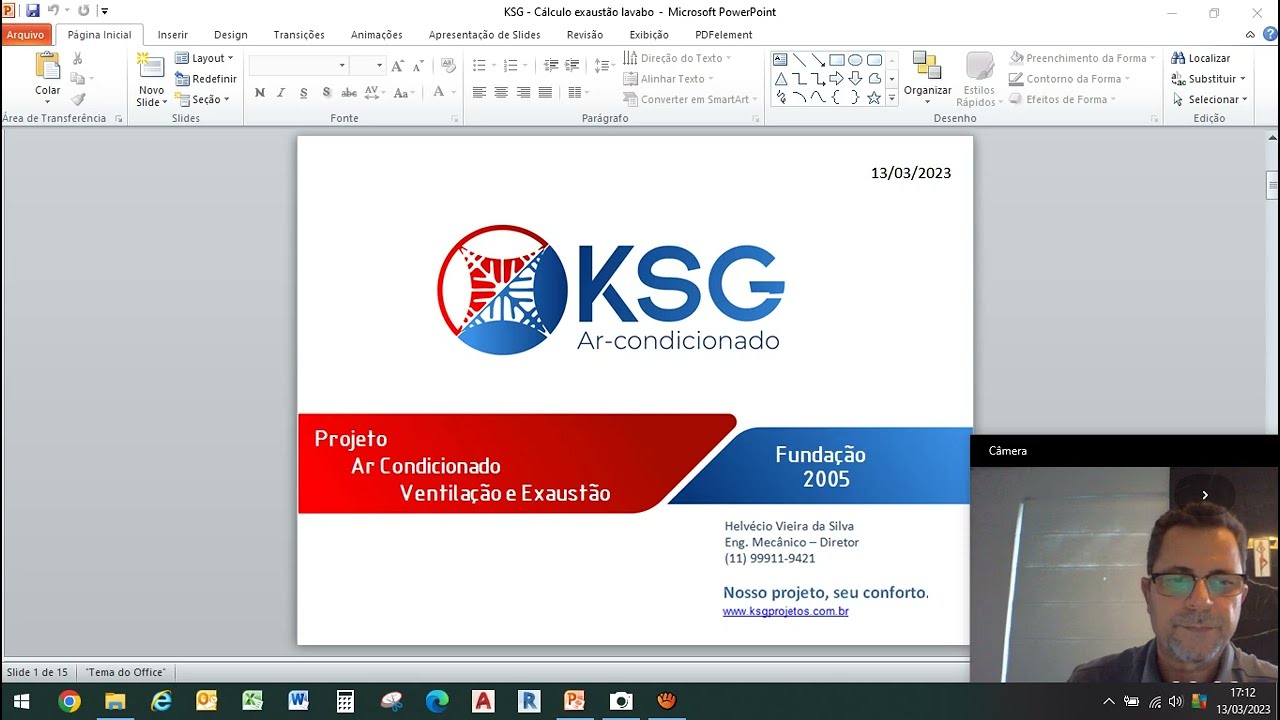Open the line spacing dropdown
The image size is (1280, 720).
click(x=605, y=66)
